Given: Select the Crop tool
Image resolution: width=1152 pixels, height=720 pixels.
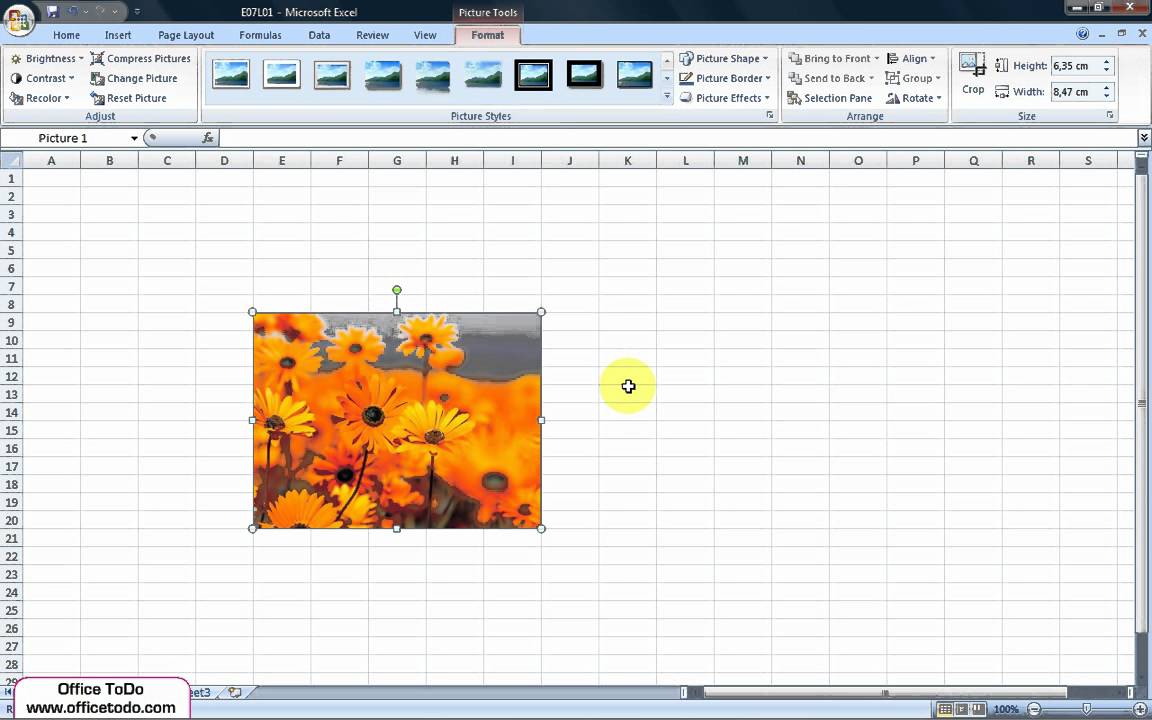Looking at the screenshot, I should (x=973, y=74).
